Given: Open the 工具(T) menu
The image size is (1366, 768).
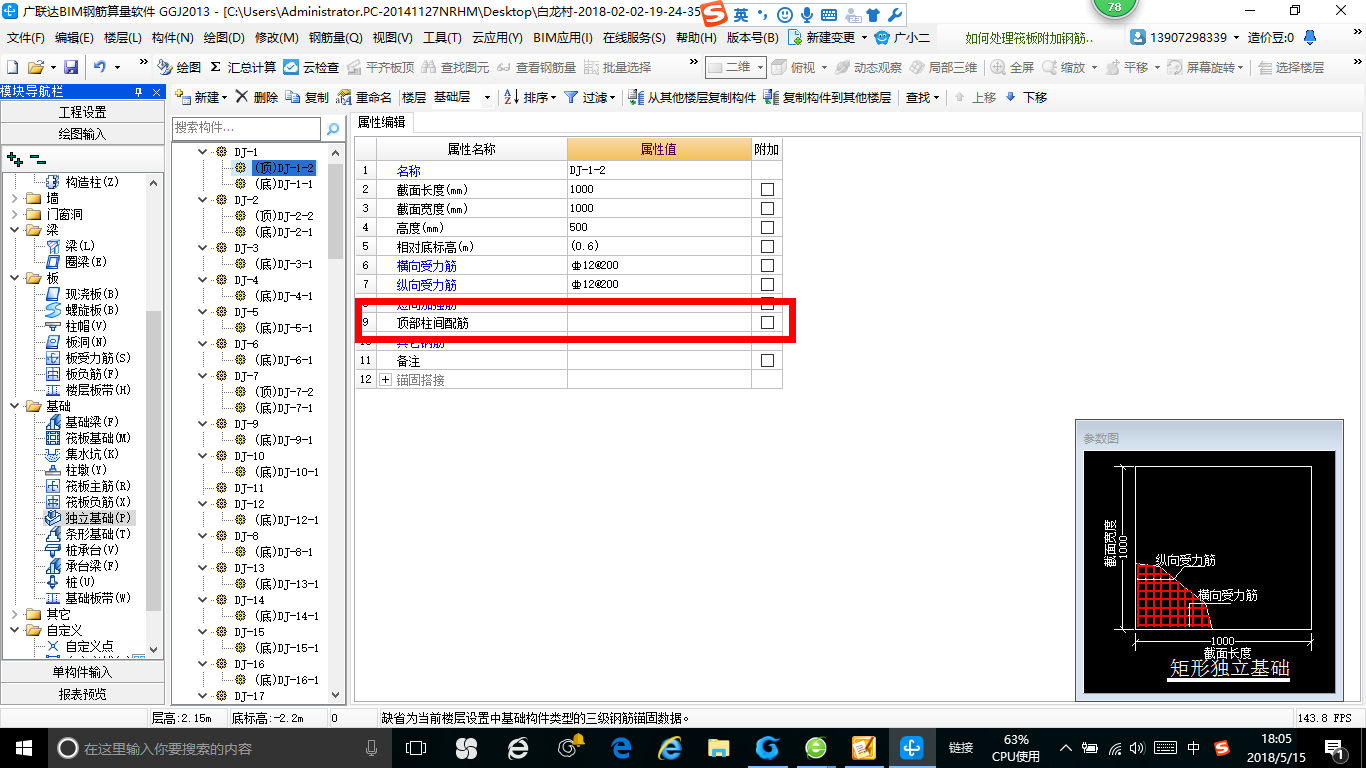Looking at the screenshot, I should coord(442,38).
